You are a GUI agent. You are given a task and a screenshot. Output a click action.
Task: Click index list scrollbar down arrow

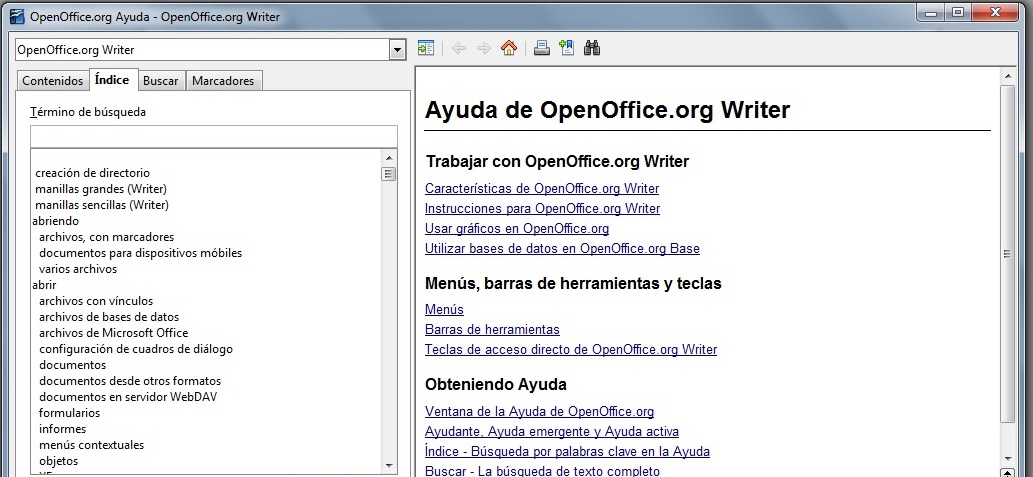[388, 465]
